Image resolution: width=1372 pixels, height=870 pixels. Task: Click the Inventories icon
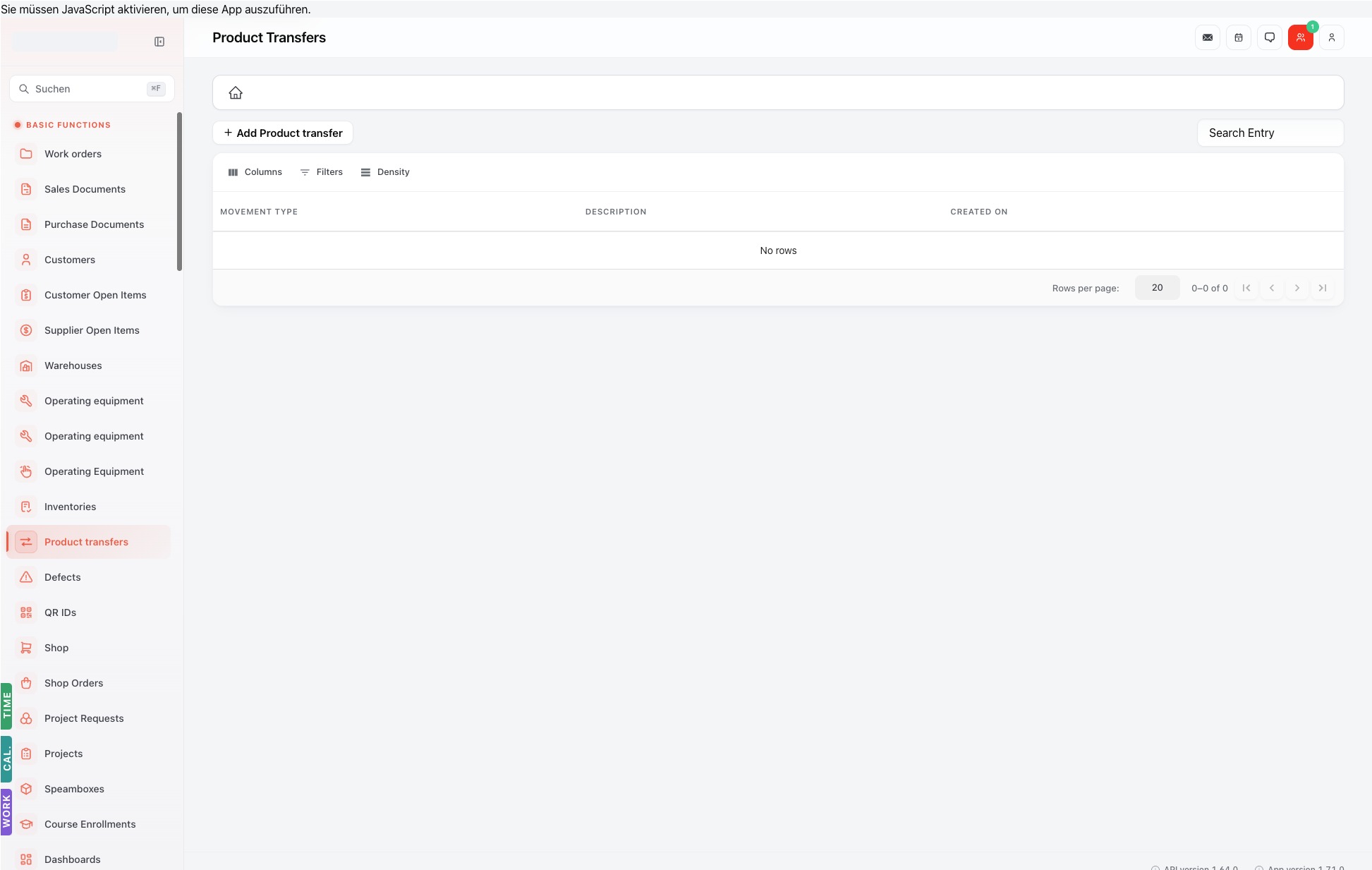(26, 507)
